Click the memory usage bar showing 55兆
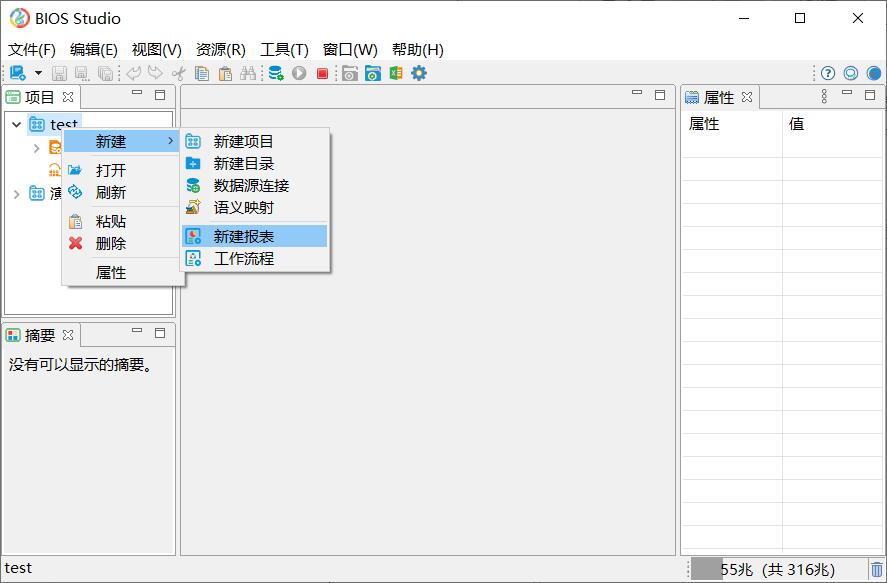Screen dimensions: 887x583 778,569
